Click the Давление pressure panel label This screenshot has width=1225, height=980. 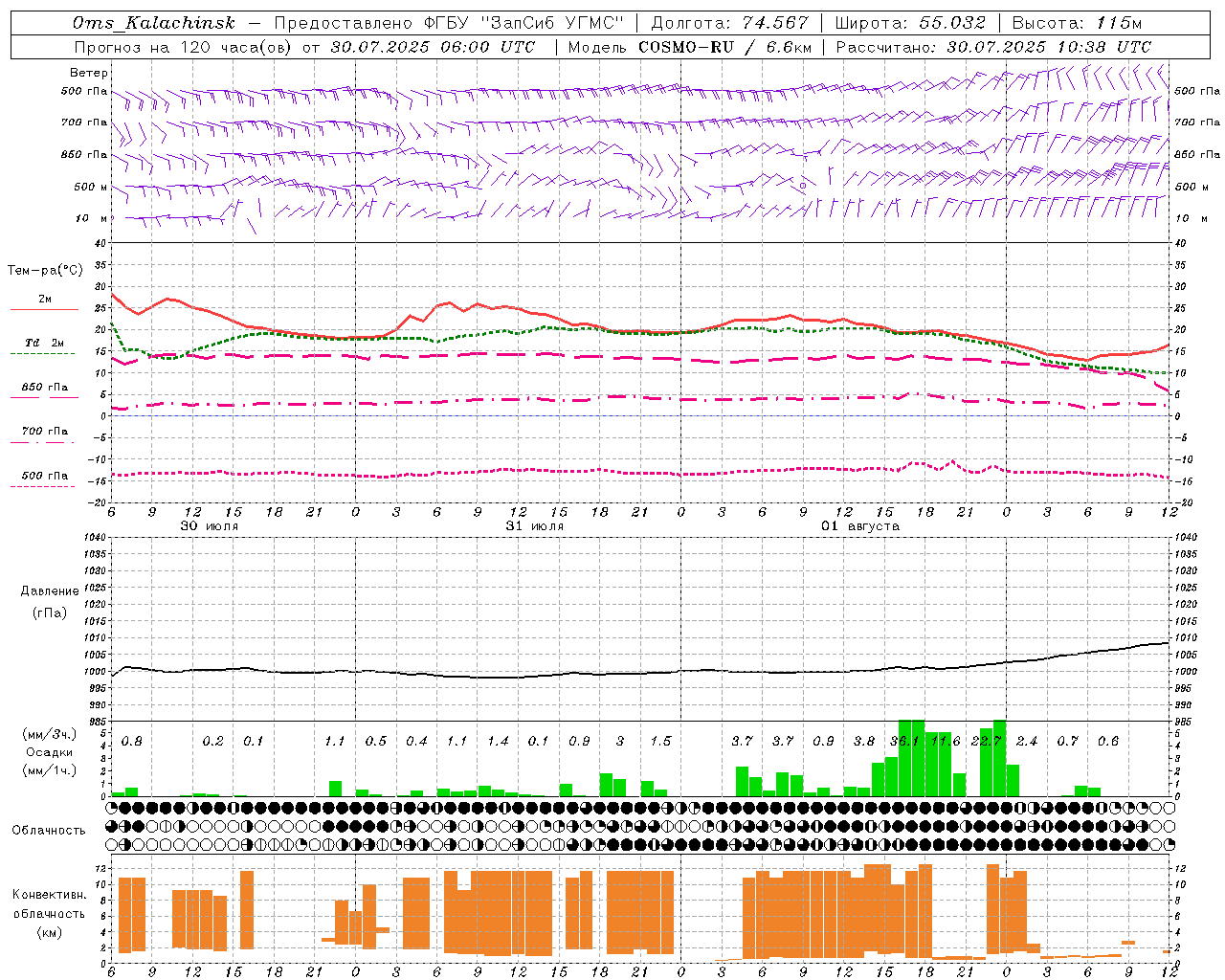point(50,591)
